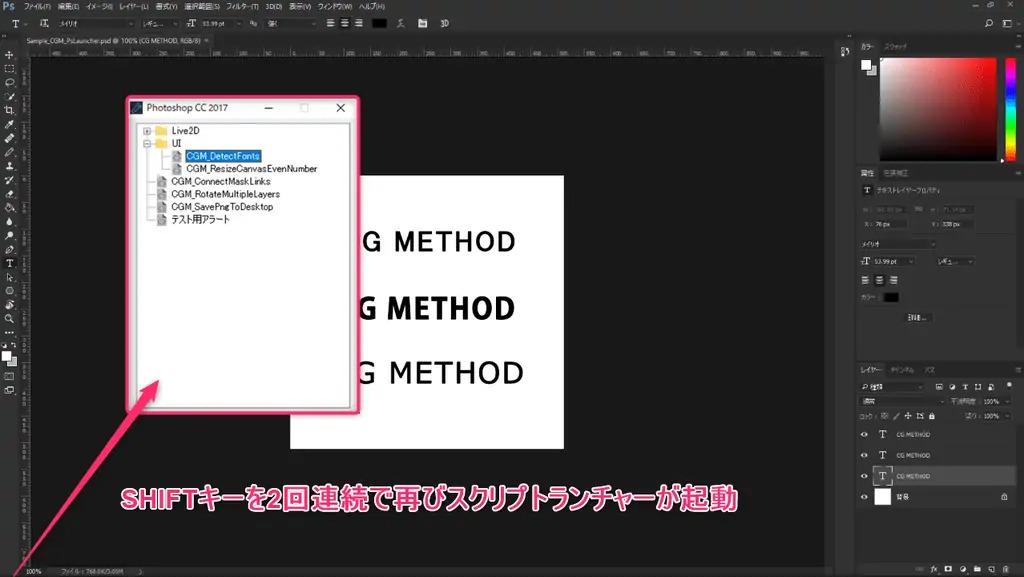Run CGM_SavePngToDesktop script
The height and width of the screenshot is (577, 1024).
222,207
